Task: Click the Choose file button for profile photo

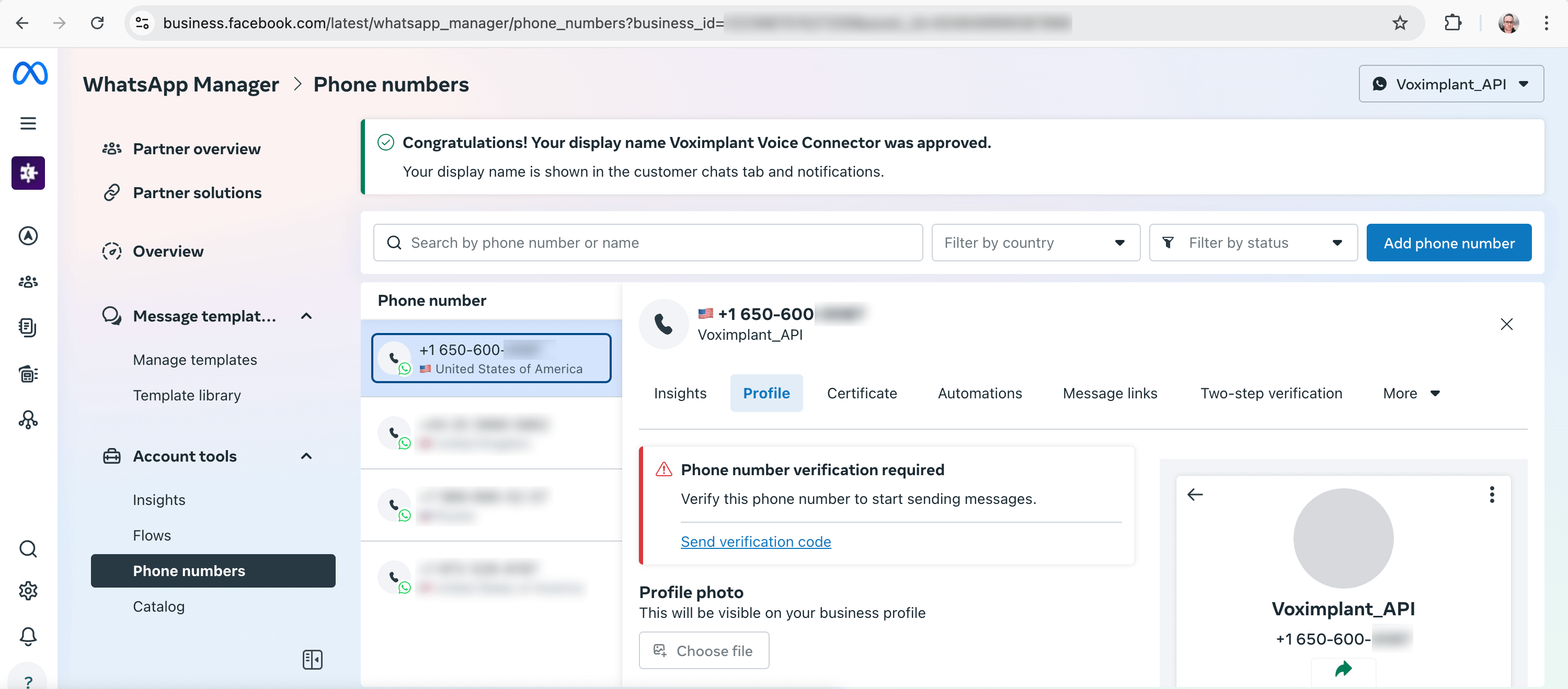Action: pos(704,650)
